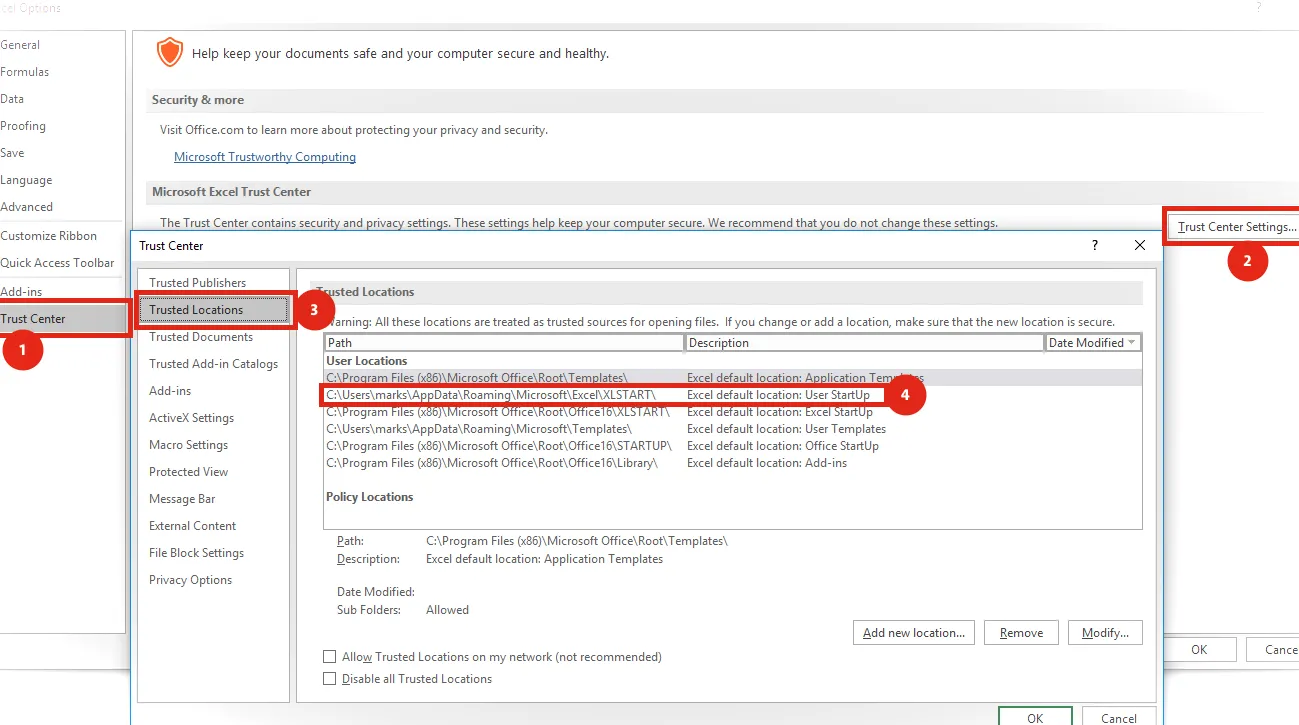The image size is (1299, 725).
Task: Click 'Excel default location: Add-ins' description
Action: click(x=767, y=463)
